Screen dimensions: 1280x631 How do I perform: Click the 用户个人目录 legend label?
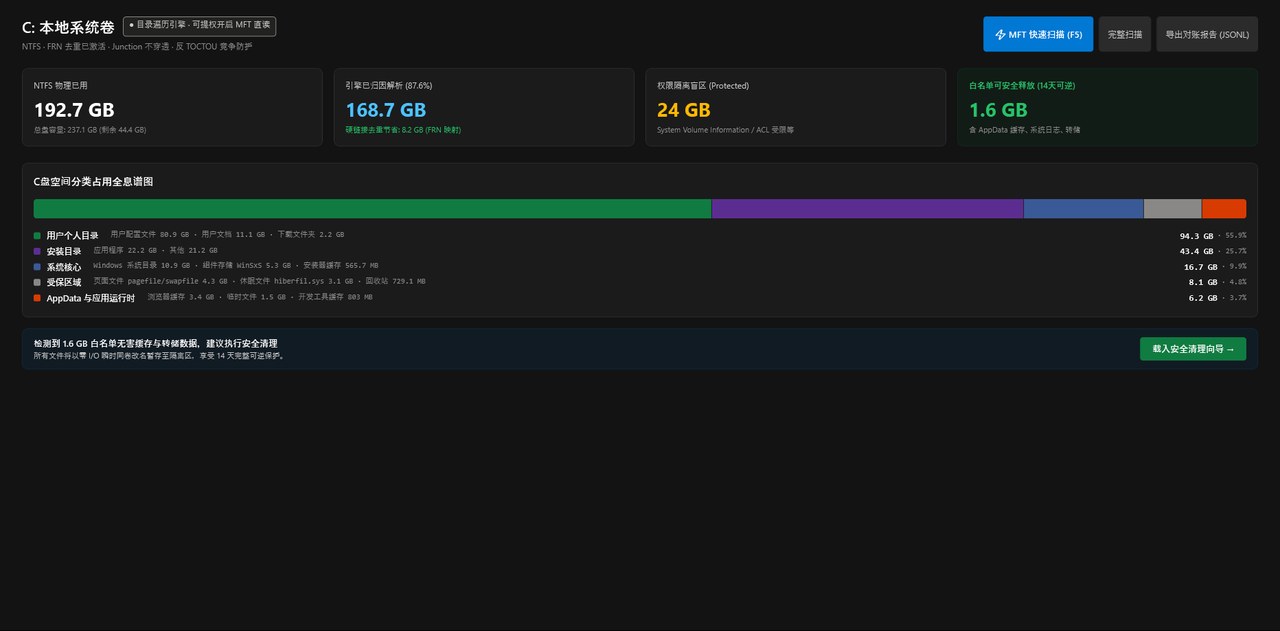click(73, 235)
